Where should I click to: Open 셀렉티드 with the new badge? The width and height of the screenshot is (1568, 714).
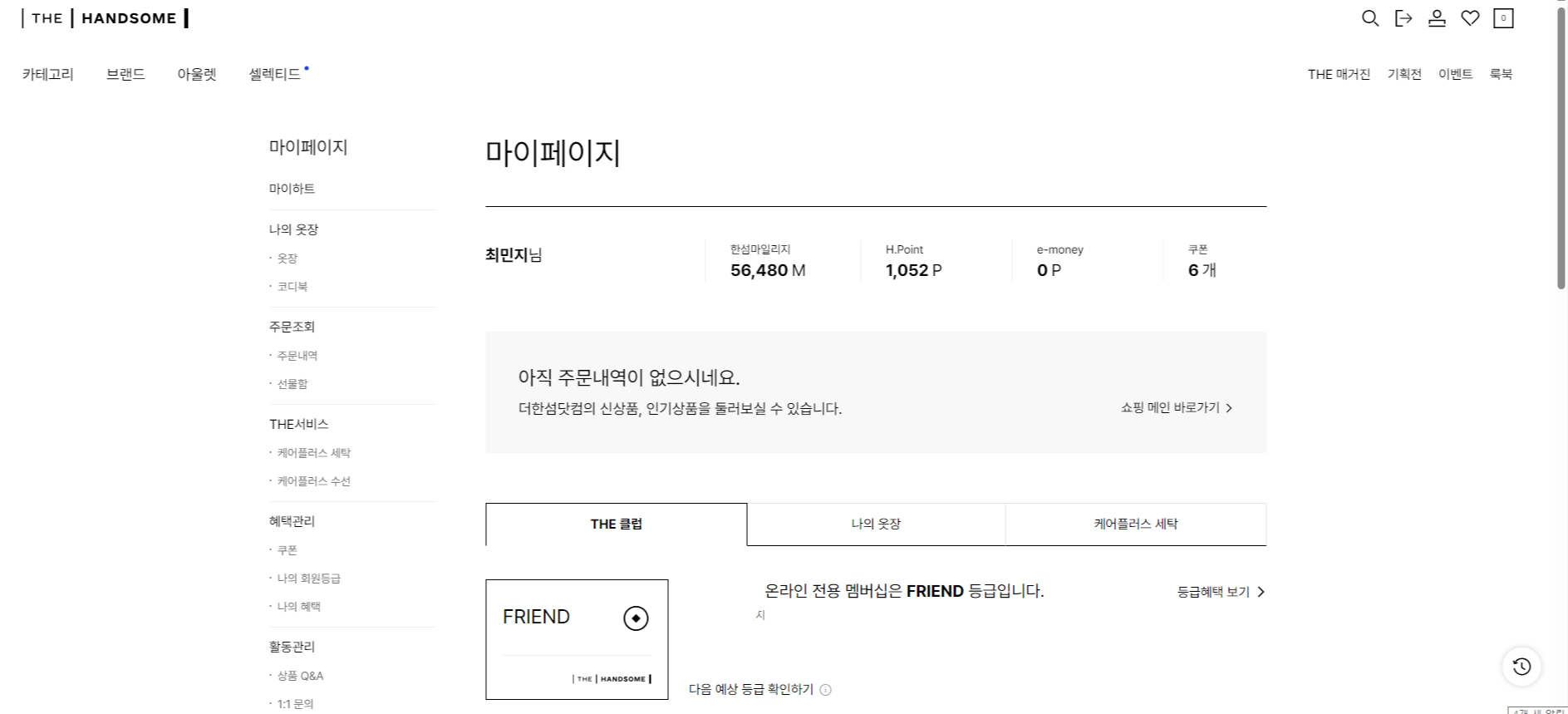tap(277, 74)
